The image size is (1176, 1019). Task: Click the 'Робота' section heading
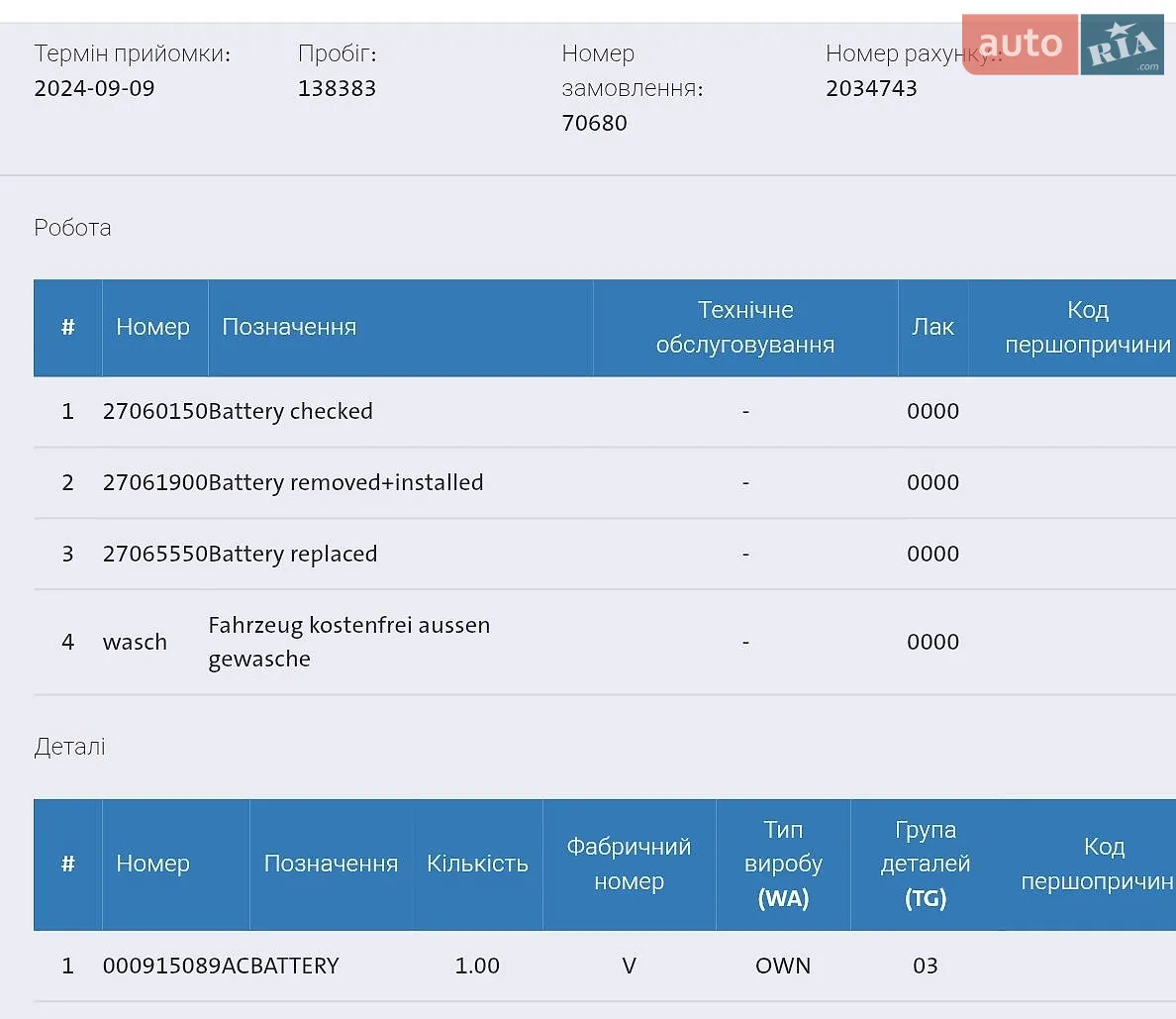tap(72, 228)
